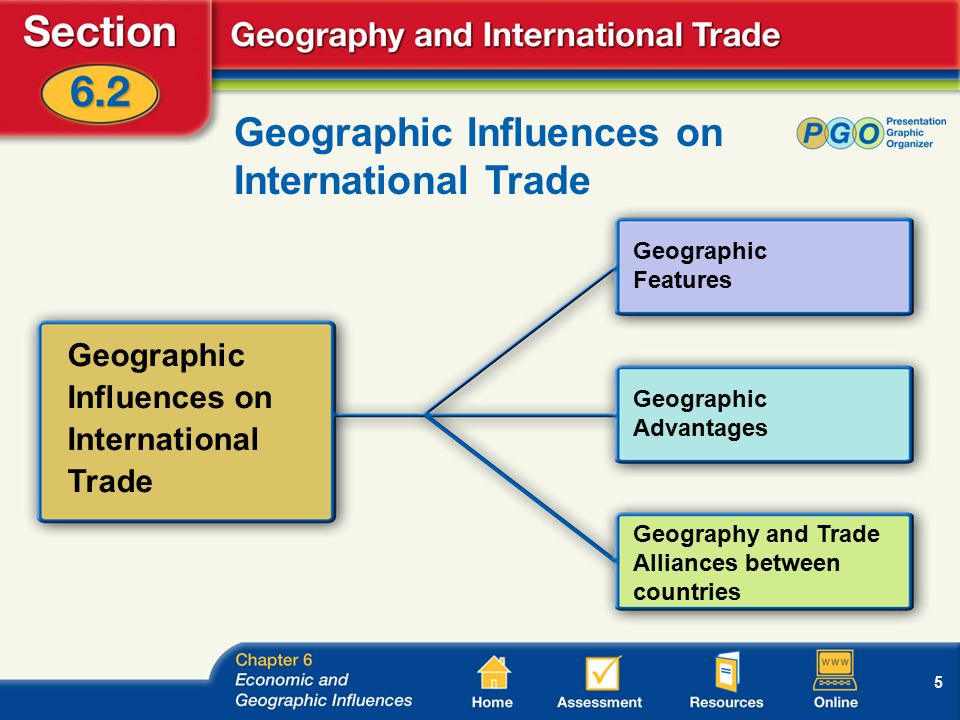Click the Section label in red banner
Image resolution: width=960 pixels, height=720 pixels.
click(100, 32)
